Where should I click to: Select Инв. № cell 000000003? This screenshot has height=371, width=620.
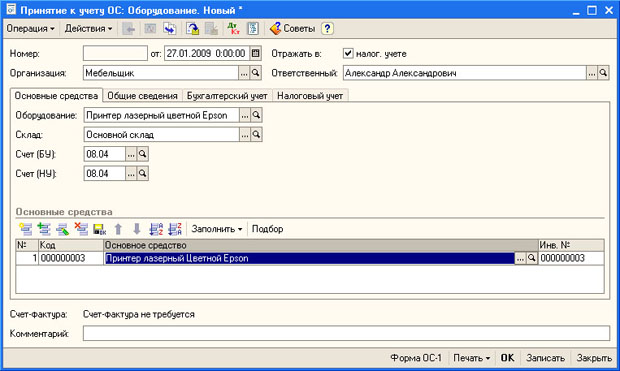[571, 258]
